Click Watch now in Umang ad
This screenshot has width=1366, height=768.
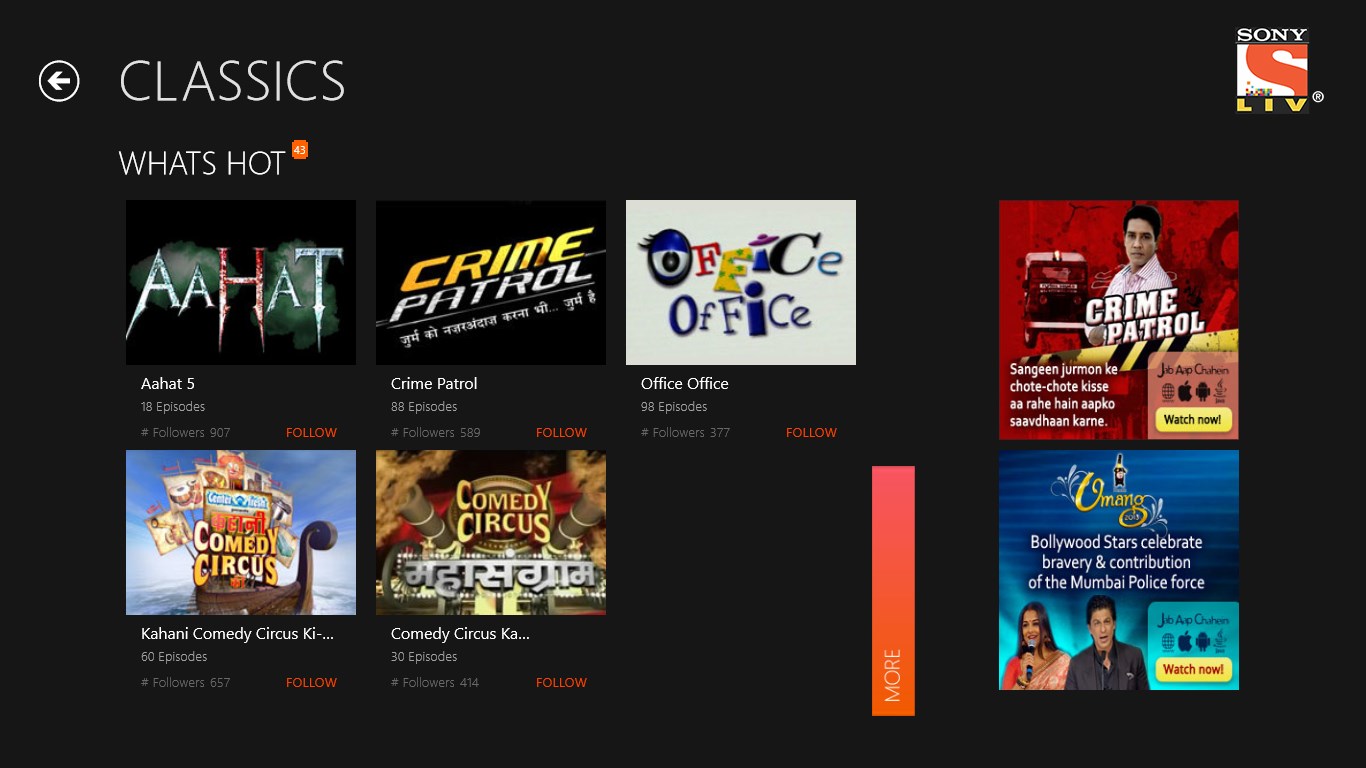pos(1192,670)
